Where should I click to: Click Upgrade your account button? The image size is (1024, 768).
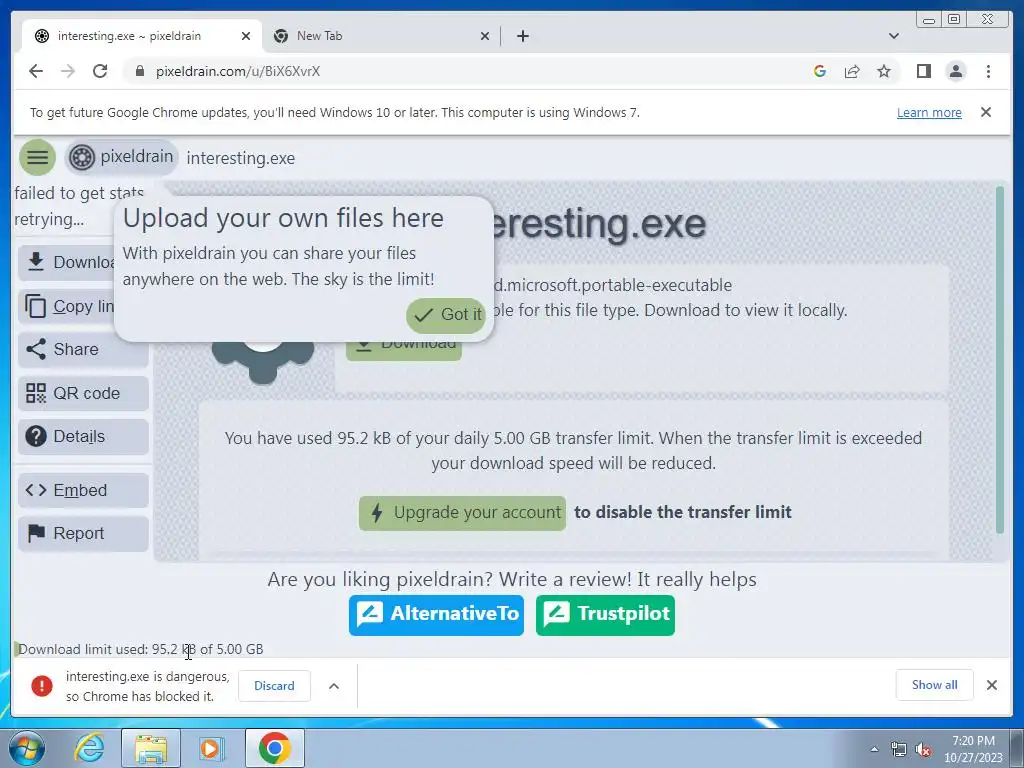(462, 513)
